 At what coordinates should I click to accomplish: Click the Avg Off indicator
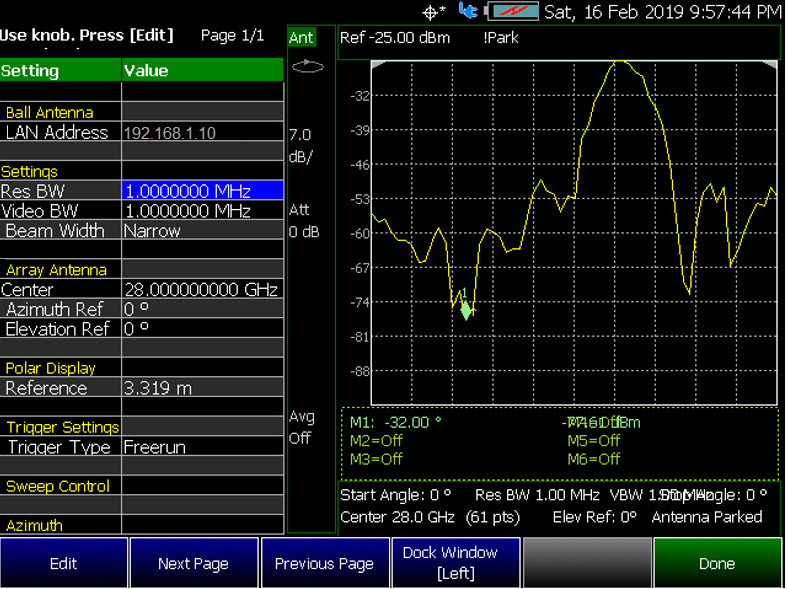(302, 427)
